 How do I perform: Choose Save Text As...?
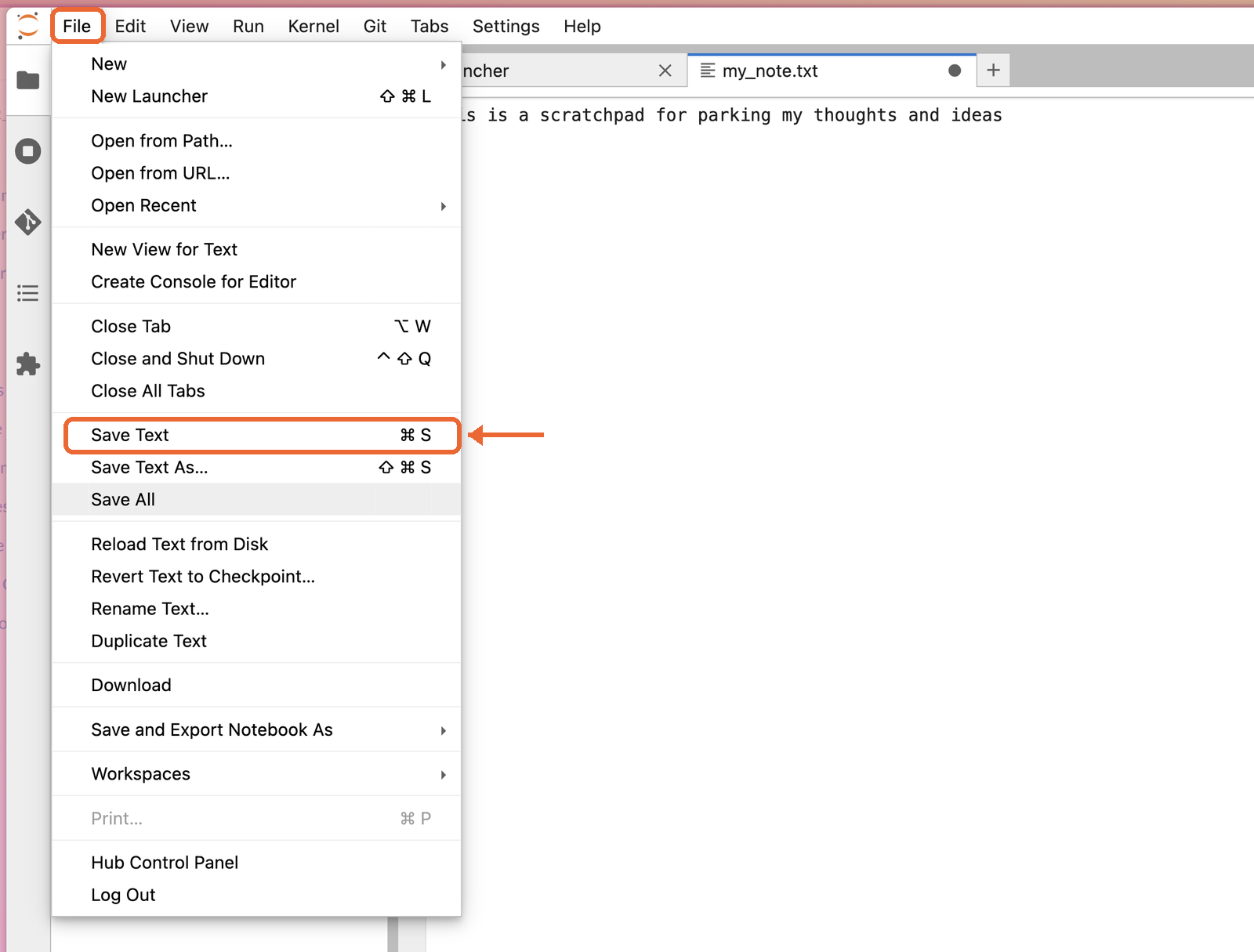[x=256, y=468]
